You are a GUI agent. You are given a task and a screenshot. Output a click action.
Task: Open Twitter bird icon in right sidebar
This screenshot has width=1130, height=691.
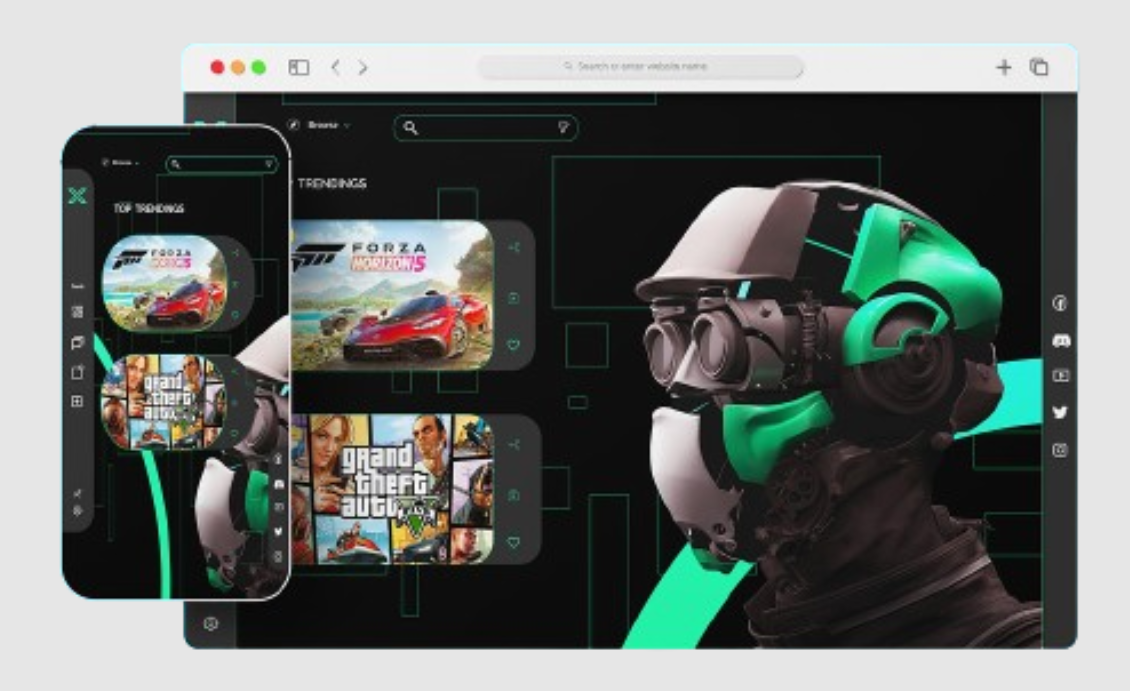[x=1060, y=412]
